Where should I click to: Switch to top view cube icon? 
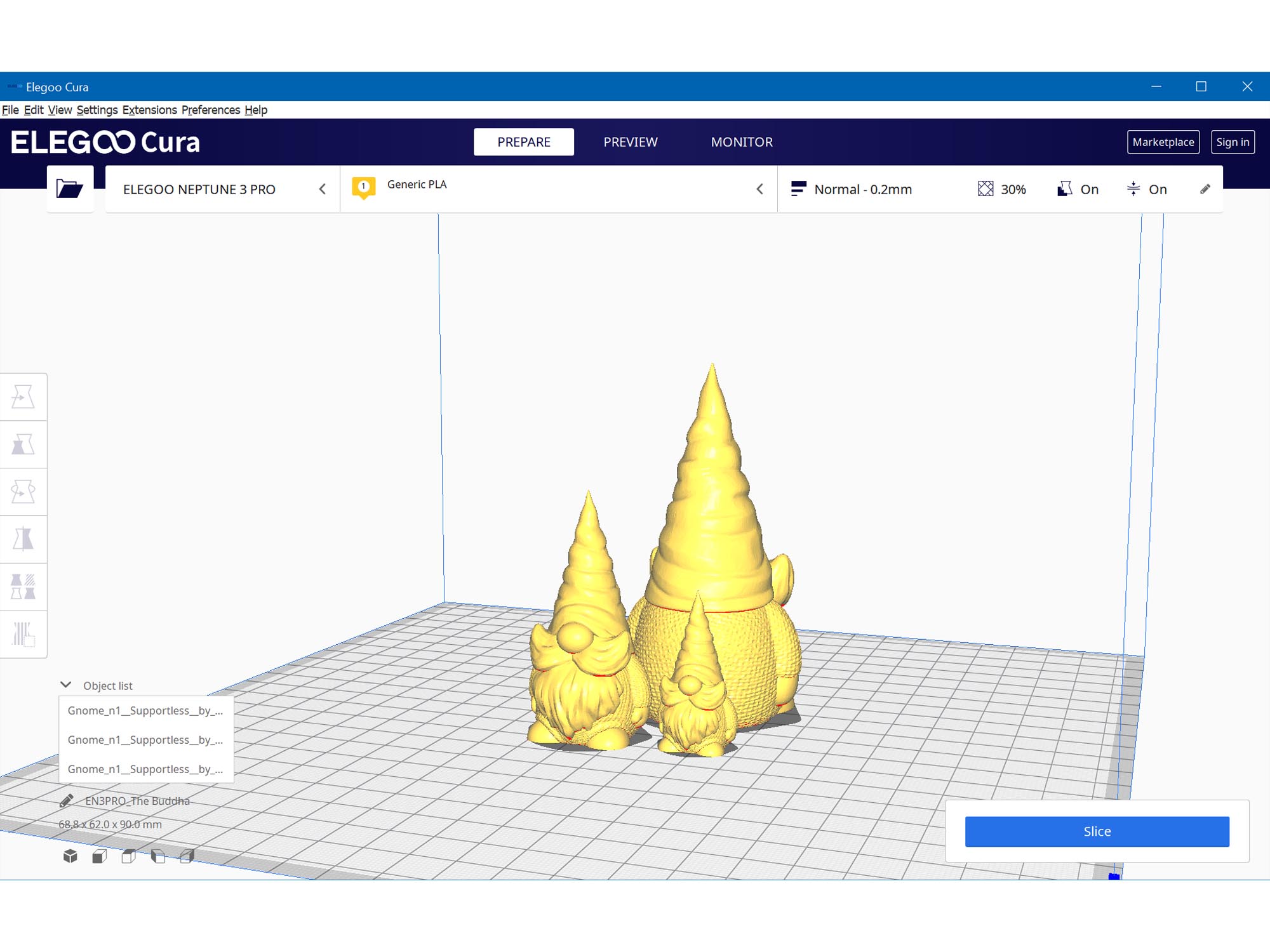click(129, 857)
